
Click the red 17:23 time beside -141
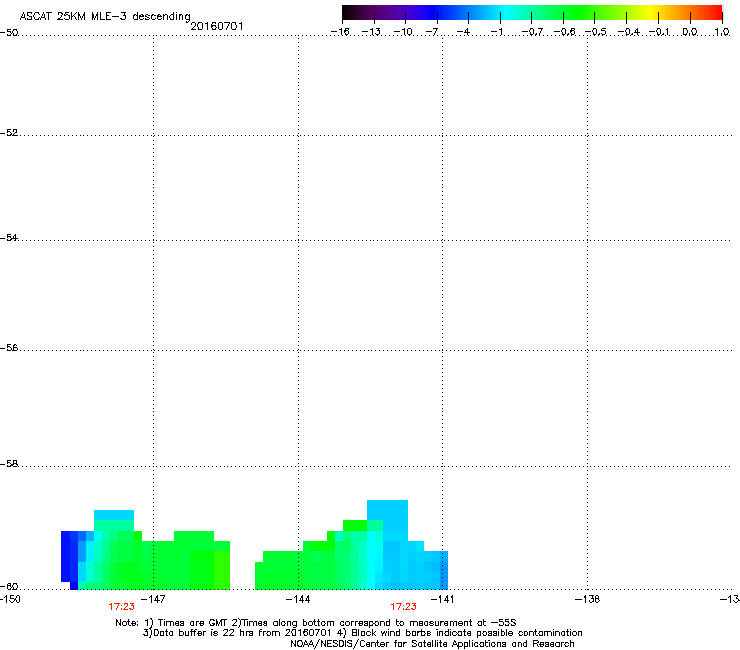coord(404,607)
